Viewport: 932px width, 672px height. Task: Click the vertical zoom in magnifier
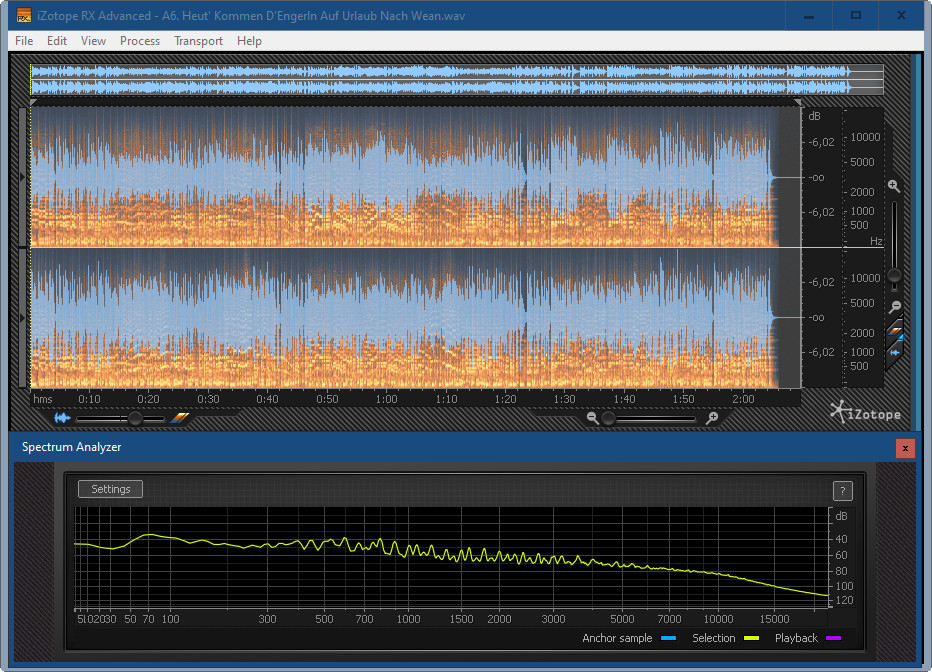[893, 186]
